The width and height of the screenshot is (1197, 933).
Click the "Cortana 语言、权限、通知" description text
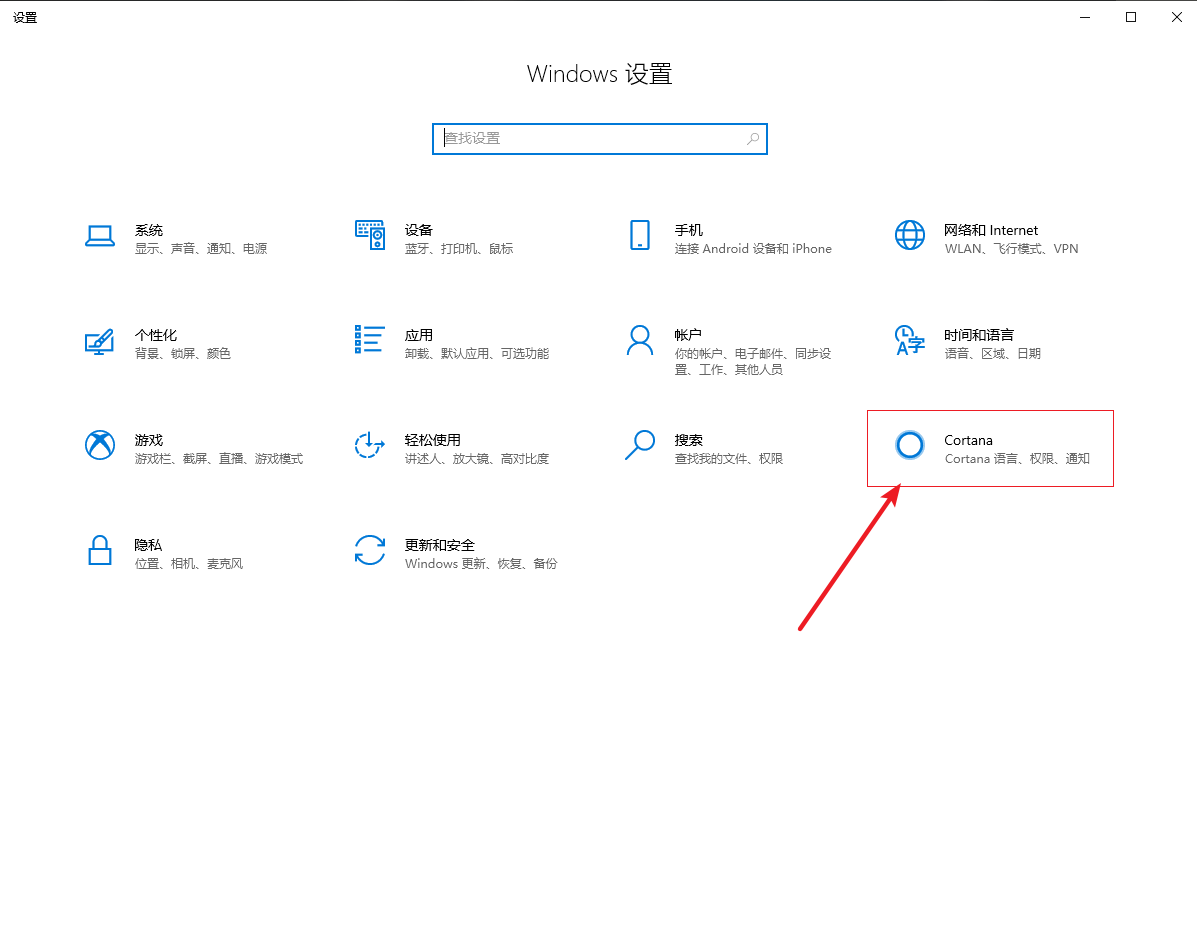coord(1017,459)
